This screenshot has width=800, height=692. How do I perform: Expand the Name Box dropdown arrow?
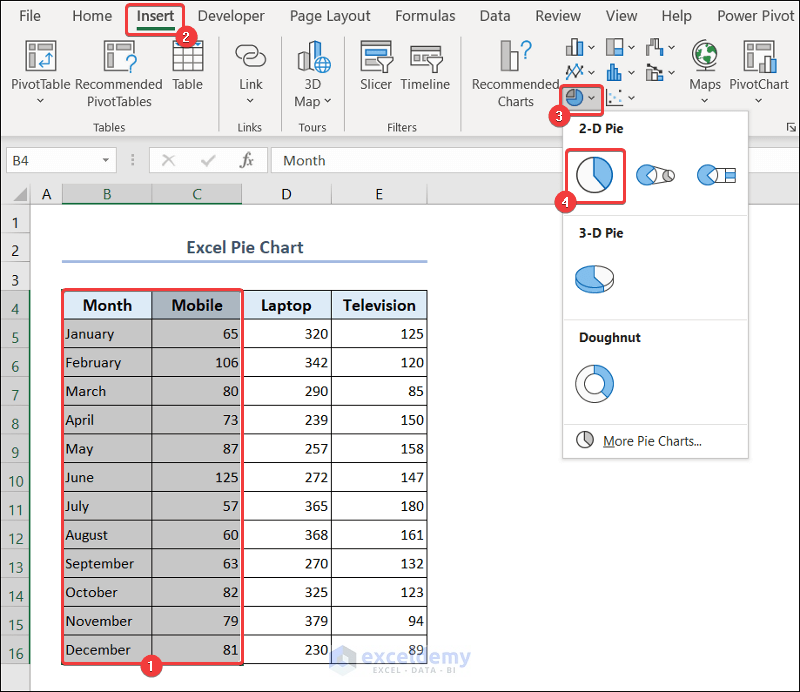pyautogui.click(x=107, y=161)
